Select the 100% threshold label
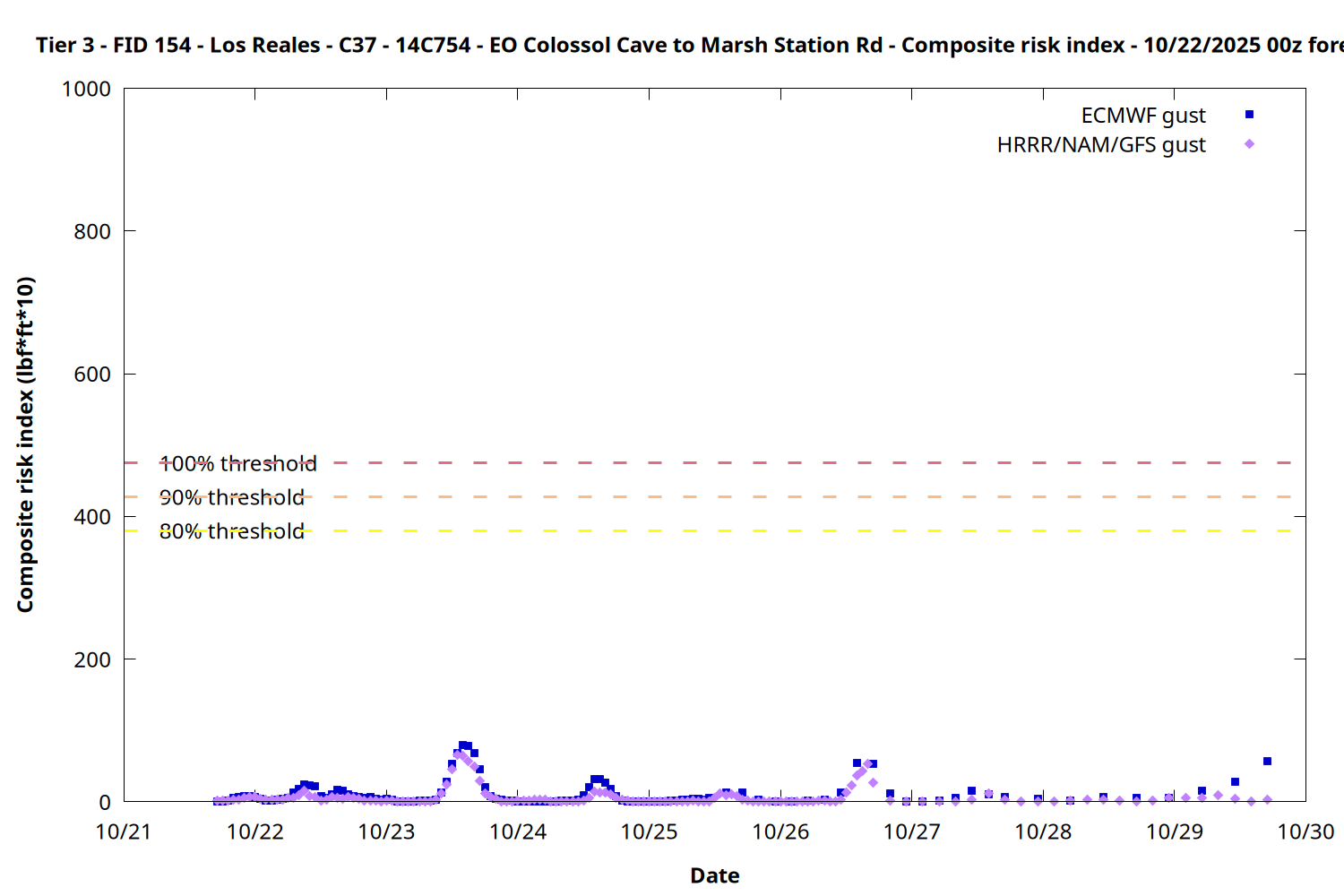Screen dimensions: 1344x896 [x=237, y=463]
